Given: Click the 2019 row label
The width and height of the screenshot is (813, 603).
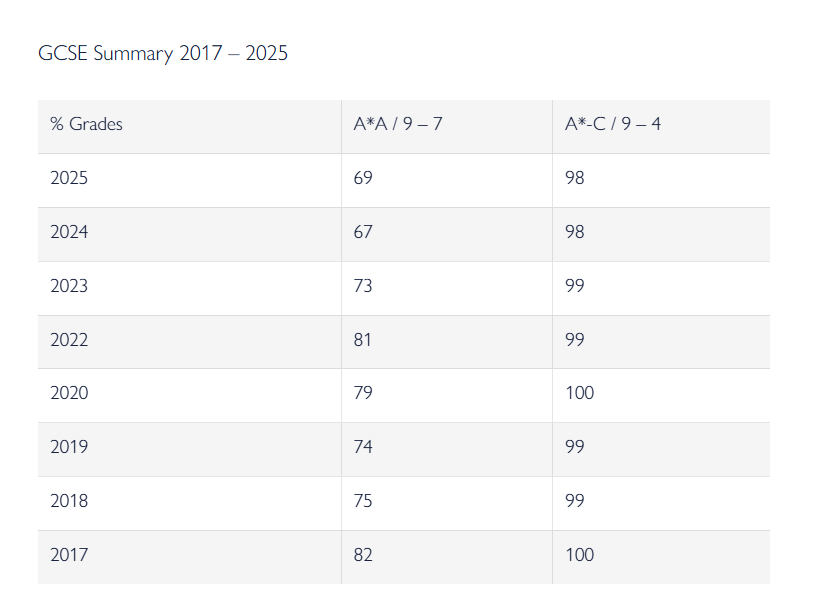Looking at the screenshot, I should point(69,447).
